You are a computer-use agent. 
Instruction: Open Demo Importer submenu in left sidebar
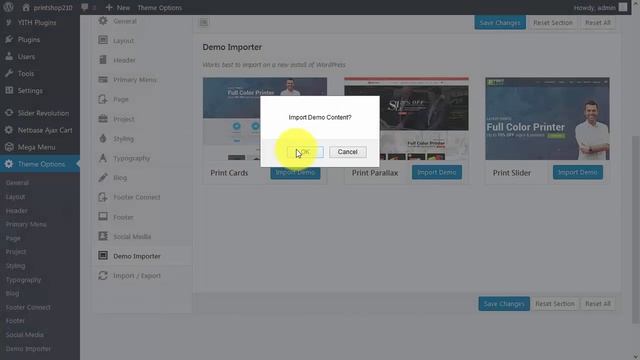click(x=29, y=349)
